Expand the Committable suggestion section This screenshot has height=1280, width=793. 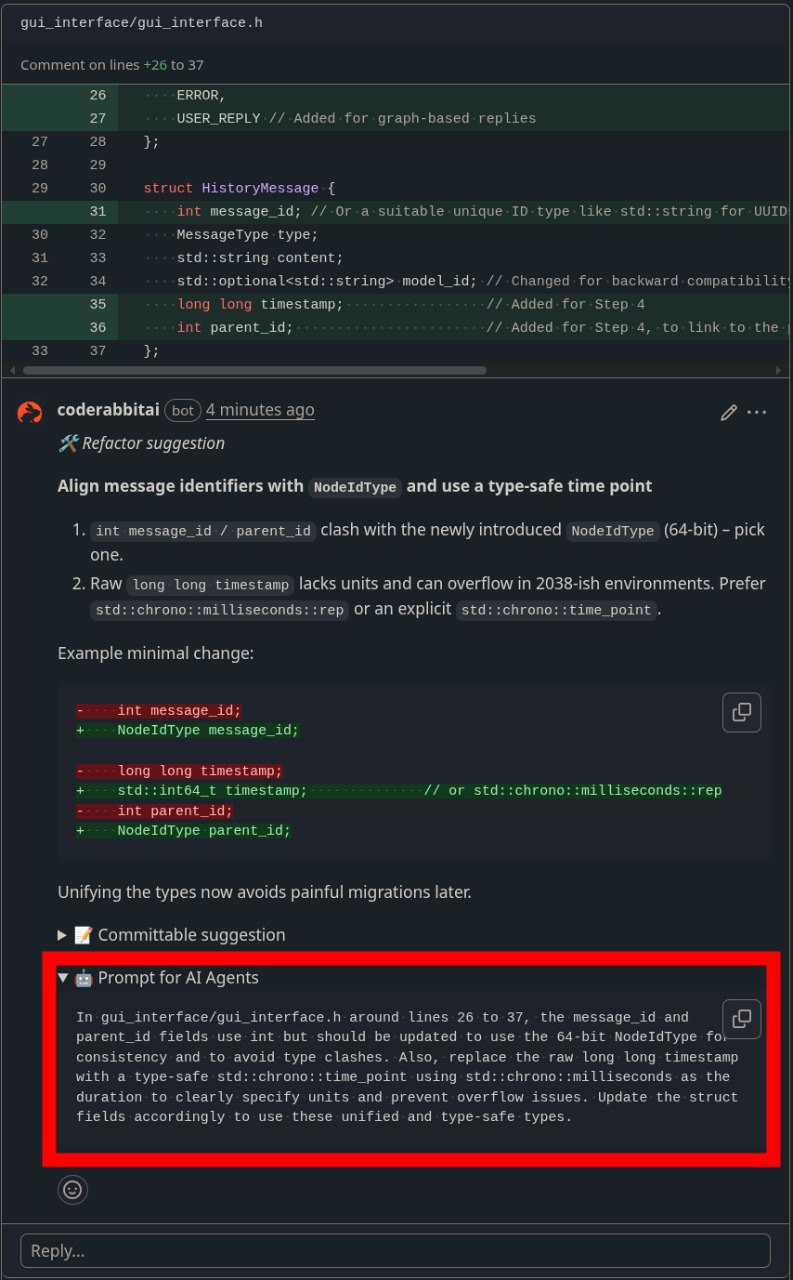62,935
